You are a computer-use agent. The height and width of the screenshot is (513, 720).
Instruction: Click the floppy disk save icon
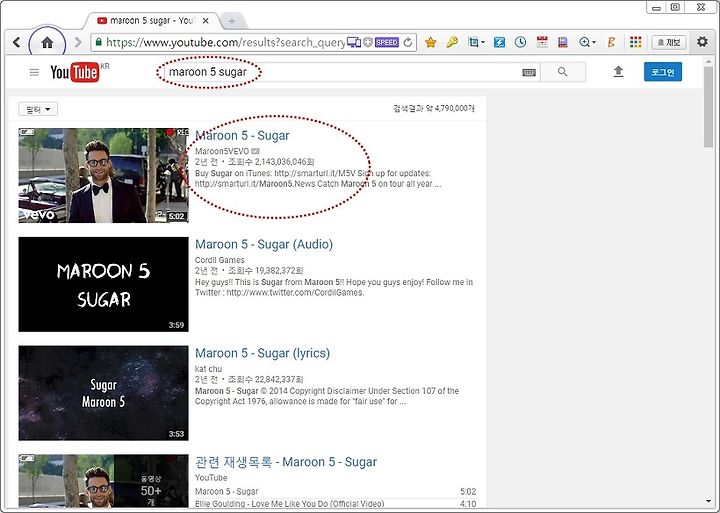point(562,43)
